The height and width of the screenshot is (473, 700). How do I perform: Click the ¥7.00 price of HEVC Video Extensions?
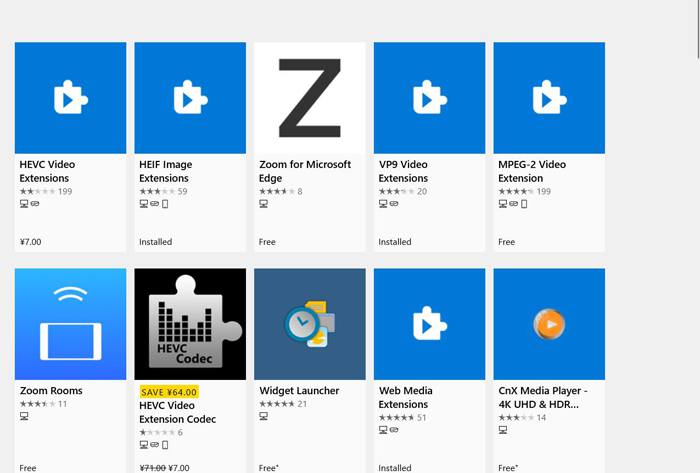coord(30,242)
